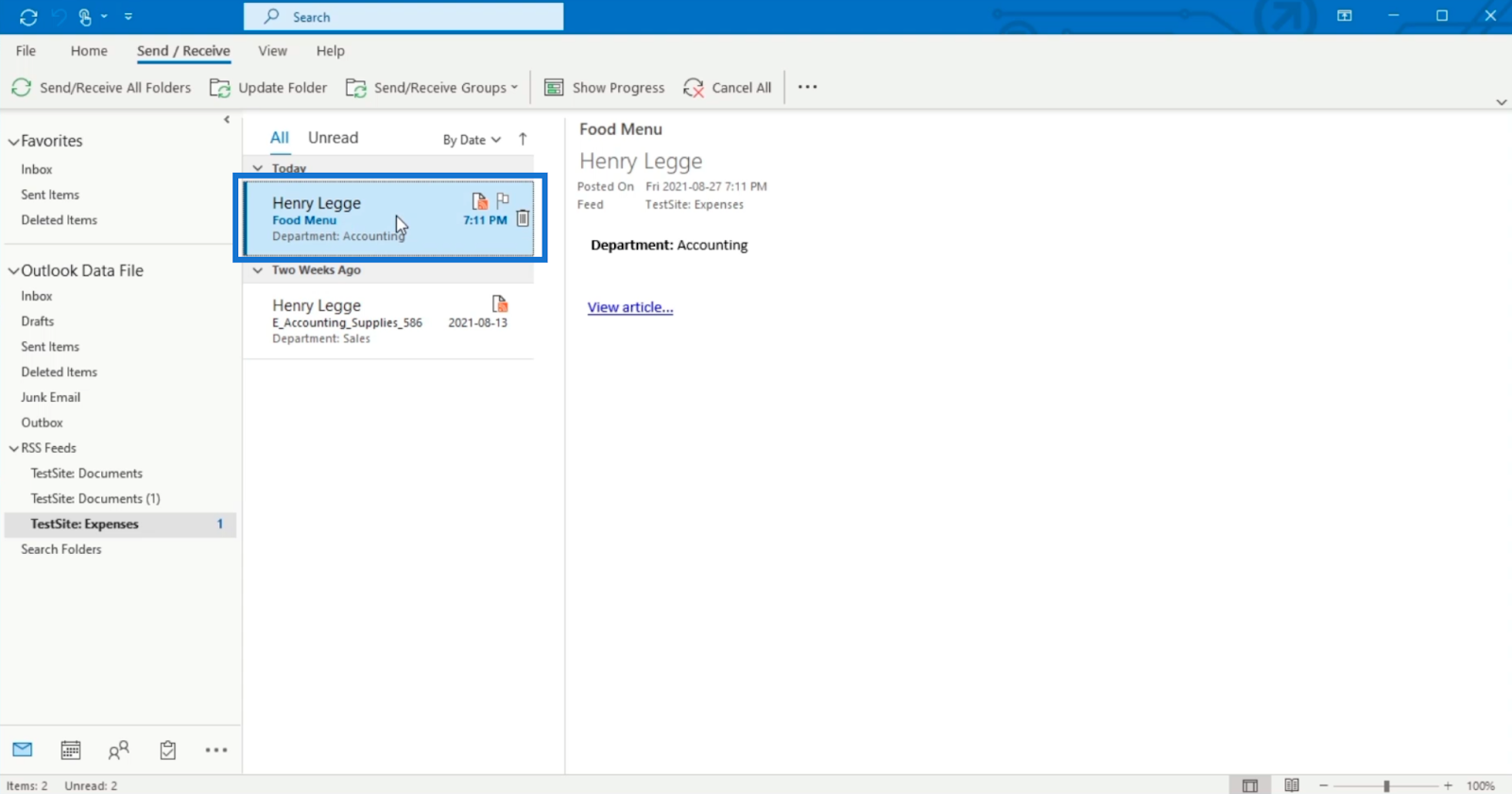Select the Send / Receive tab
1512x794 pixels.
coord(183,51)
